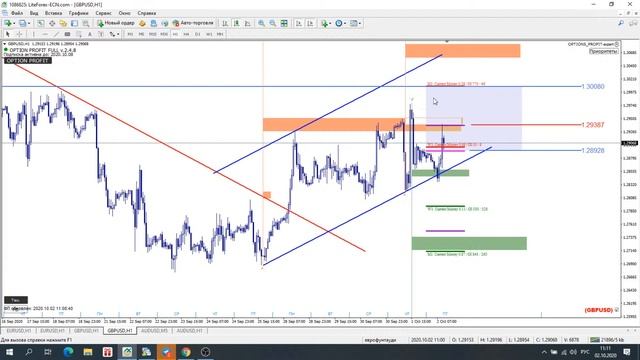Expand the Arrows tool dropdown arrow
This screenshot has width=640, height=360.
click(x=118, y=34)
